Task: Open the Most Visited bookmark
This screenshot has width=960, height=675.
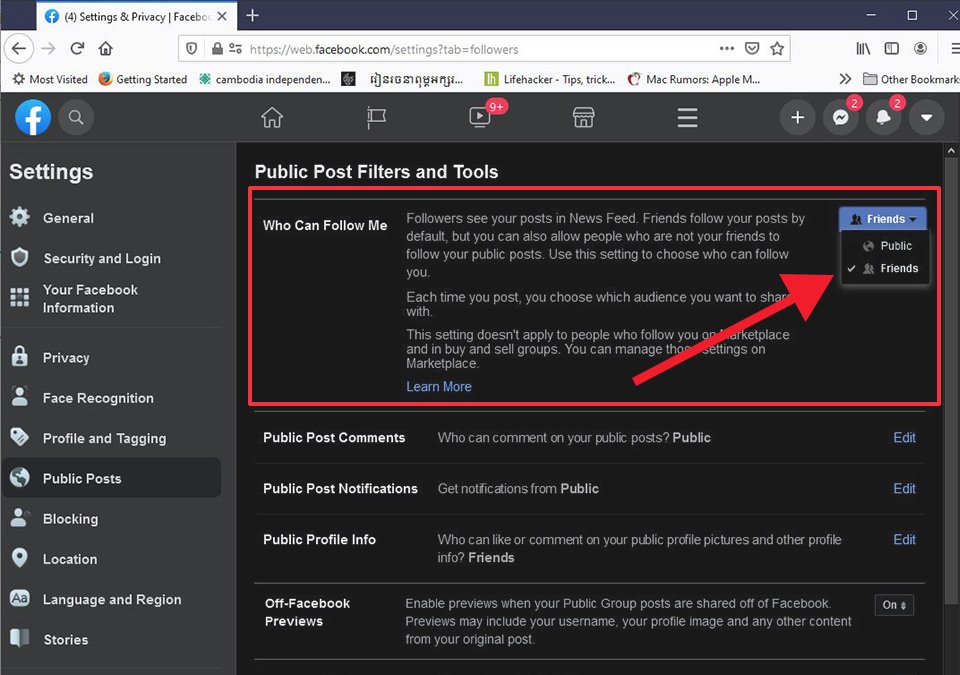Action: pos(50,79)
